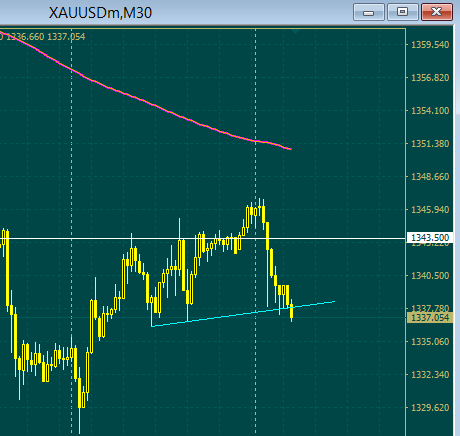Minimize the XAUUSDm chart window

pyautogui.click(x=369, y=12)
